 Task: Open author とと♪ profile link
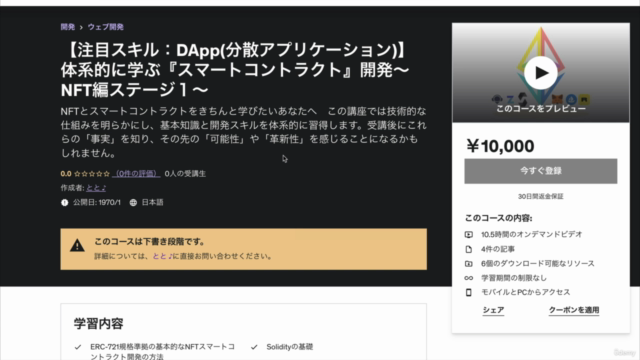(96, 188)
